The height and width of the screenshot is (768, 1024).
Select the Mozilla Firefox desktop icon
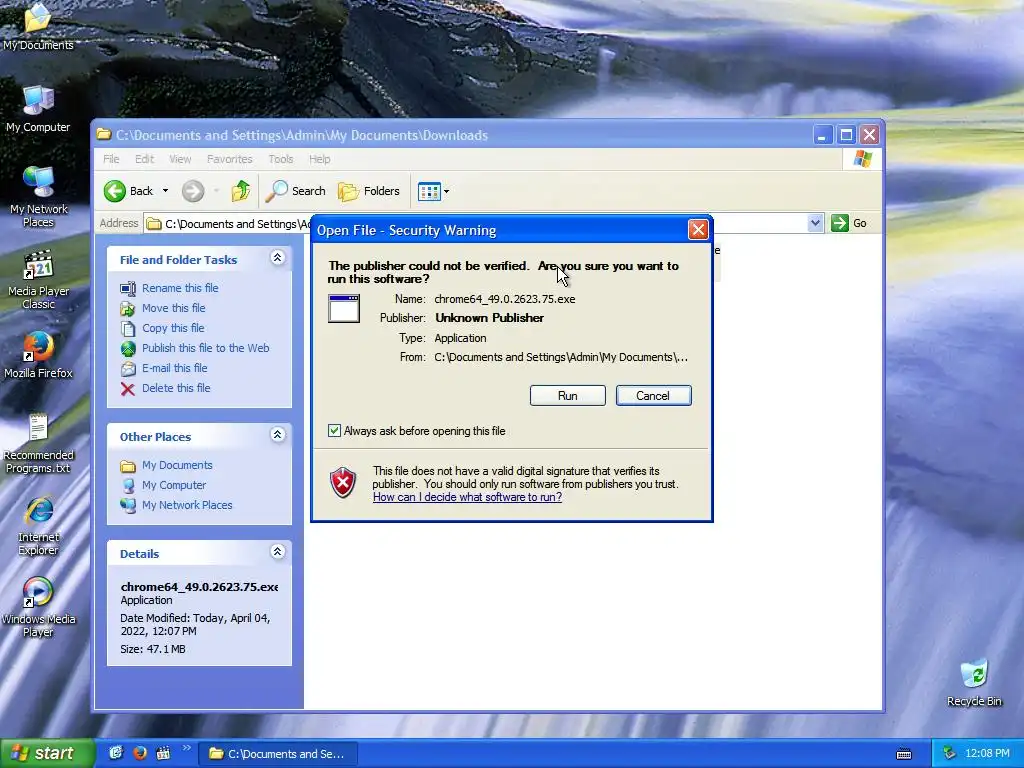[39, 355]
